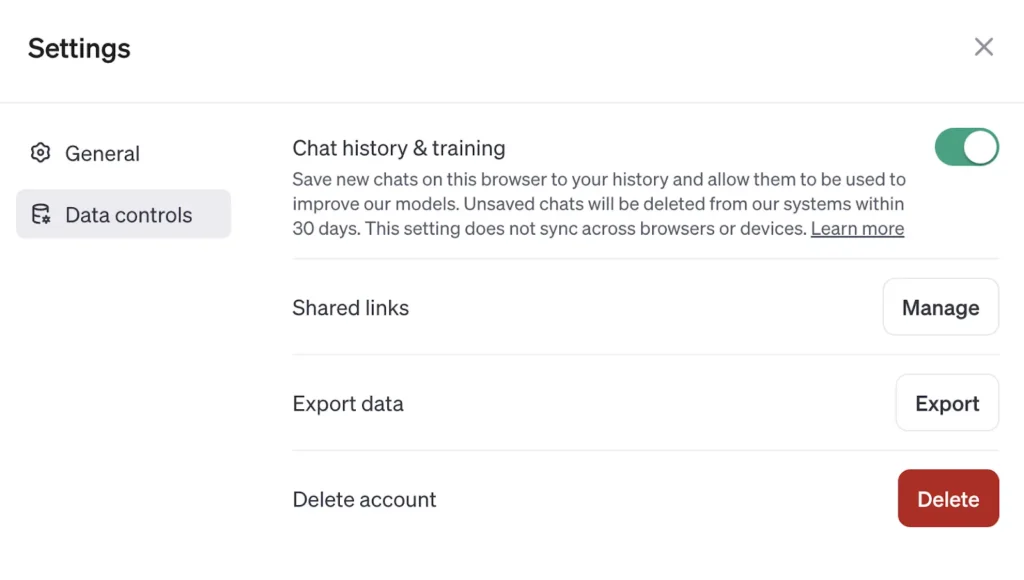Click the Chat history & training heading
1024x580 pixels.
[x=398, y=148]
